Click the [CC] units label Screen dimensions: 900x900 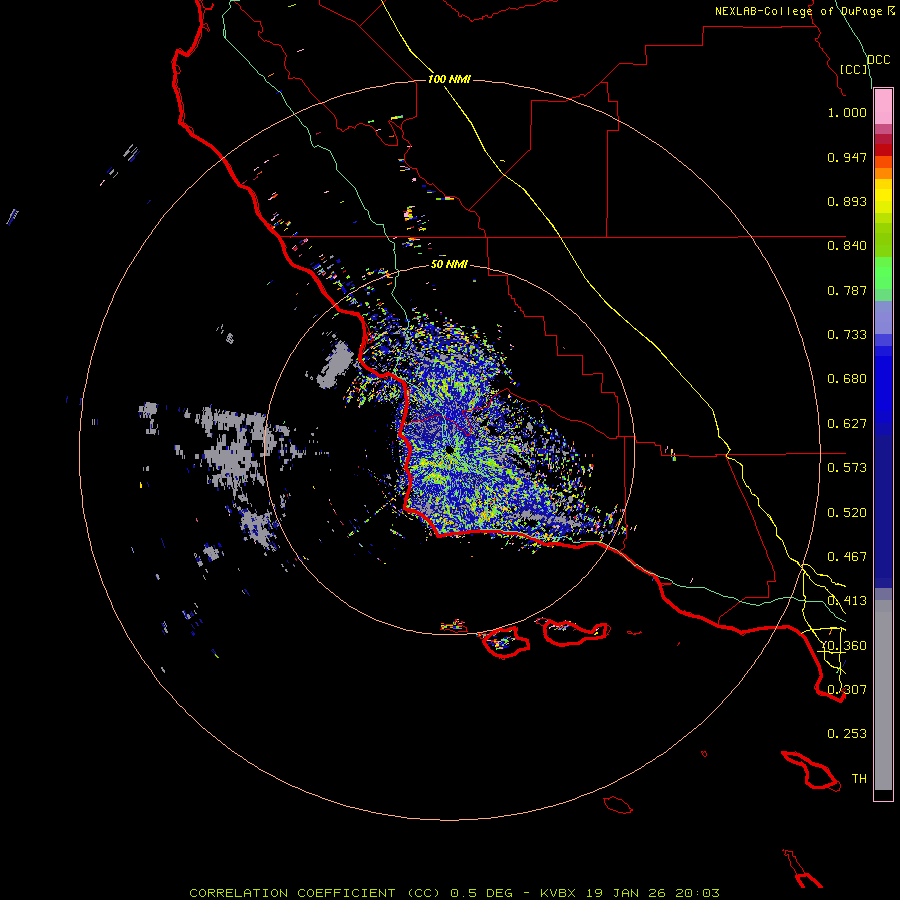click(x=854, y=69)
